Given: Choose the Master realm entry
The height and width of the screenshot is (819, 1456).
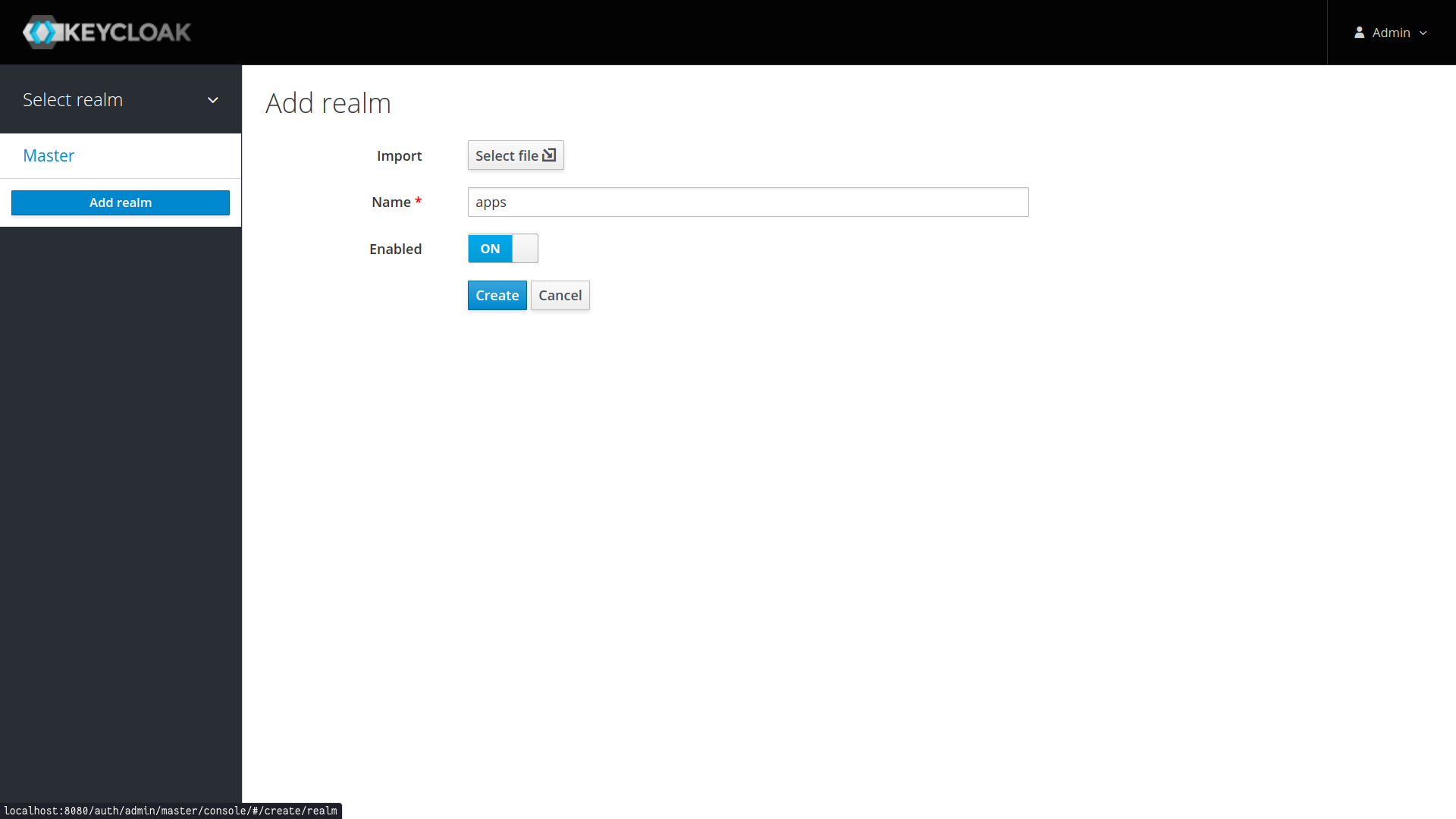Looking at the screenshot, I should tap(49, 155).
